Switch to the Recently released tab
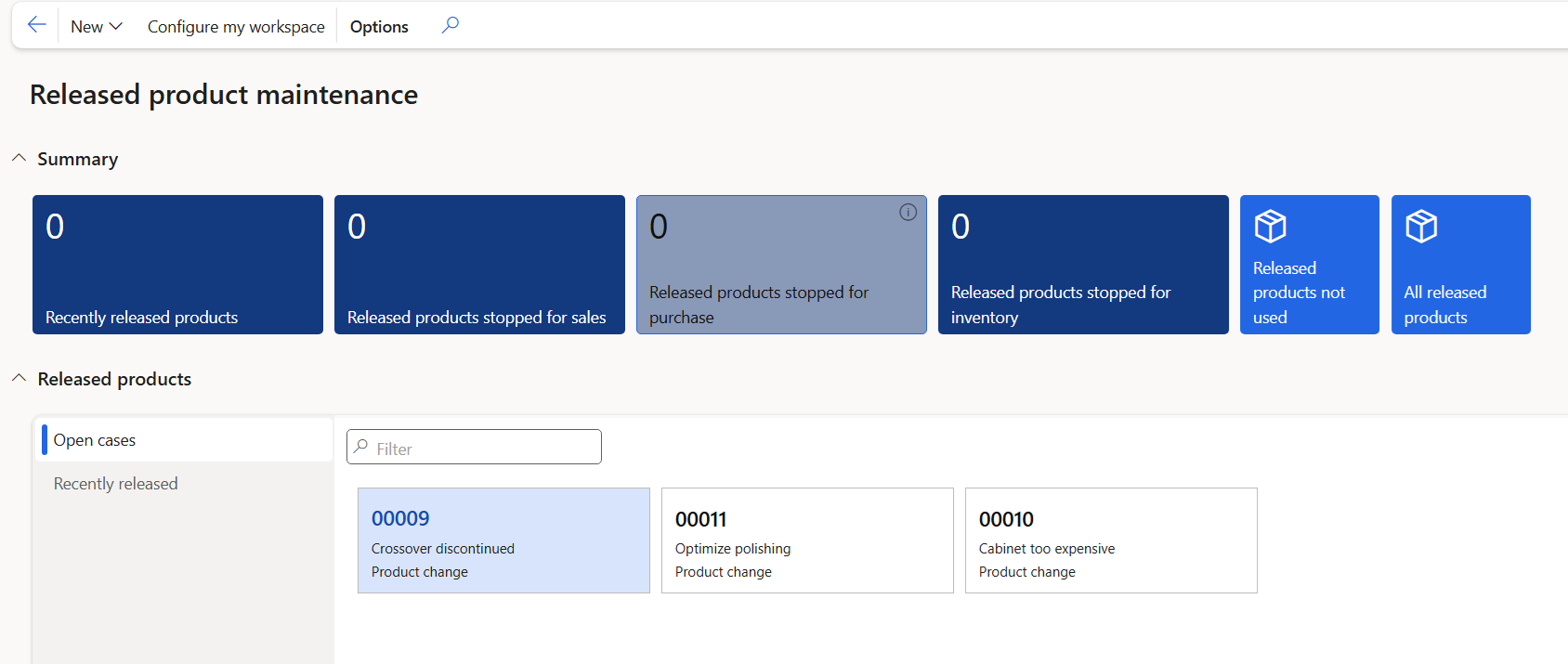Image resolution: width=1568 pixels, height=664 pixels. tap(115, 484)
